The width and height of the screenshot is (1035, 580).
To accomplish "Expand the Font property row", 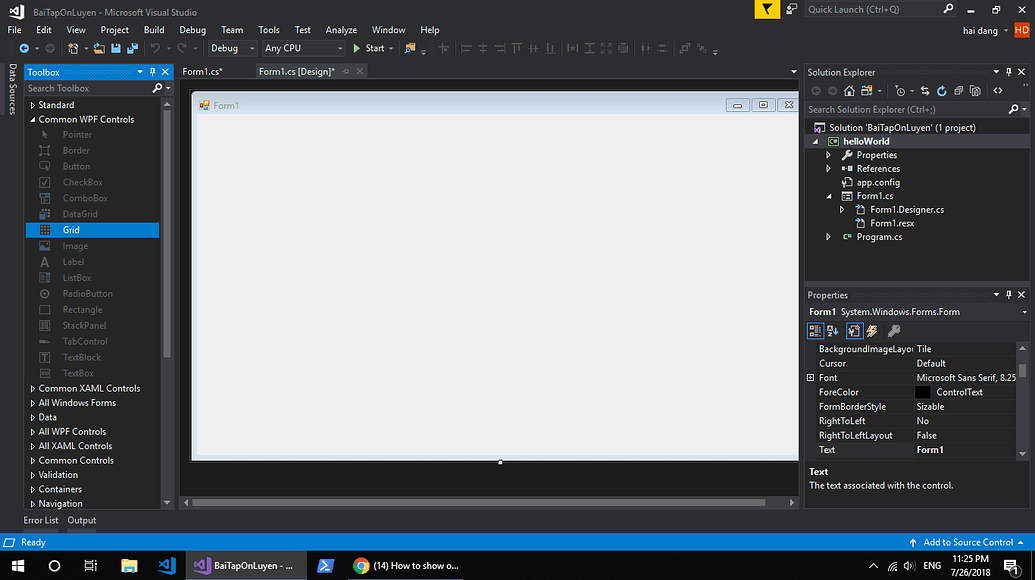I will click(809, 377).
